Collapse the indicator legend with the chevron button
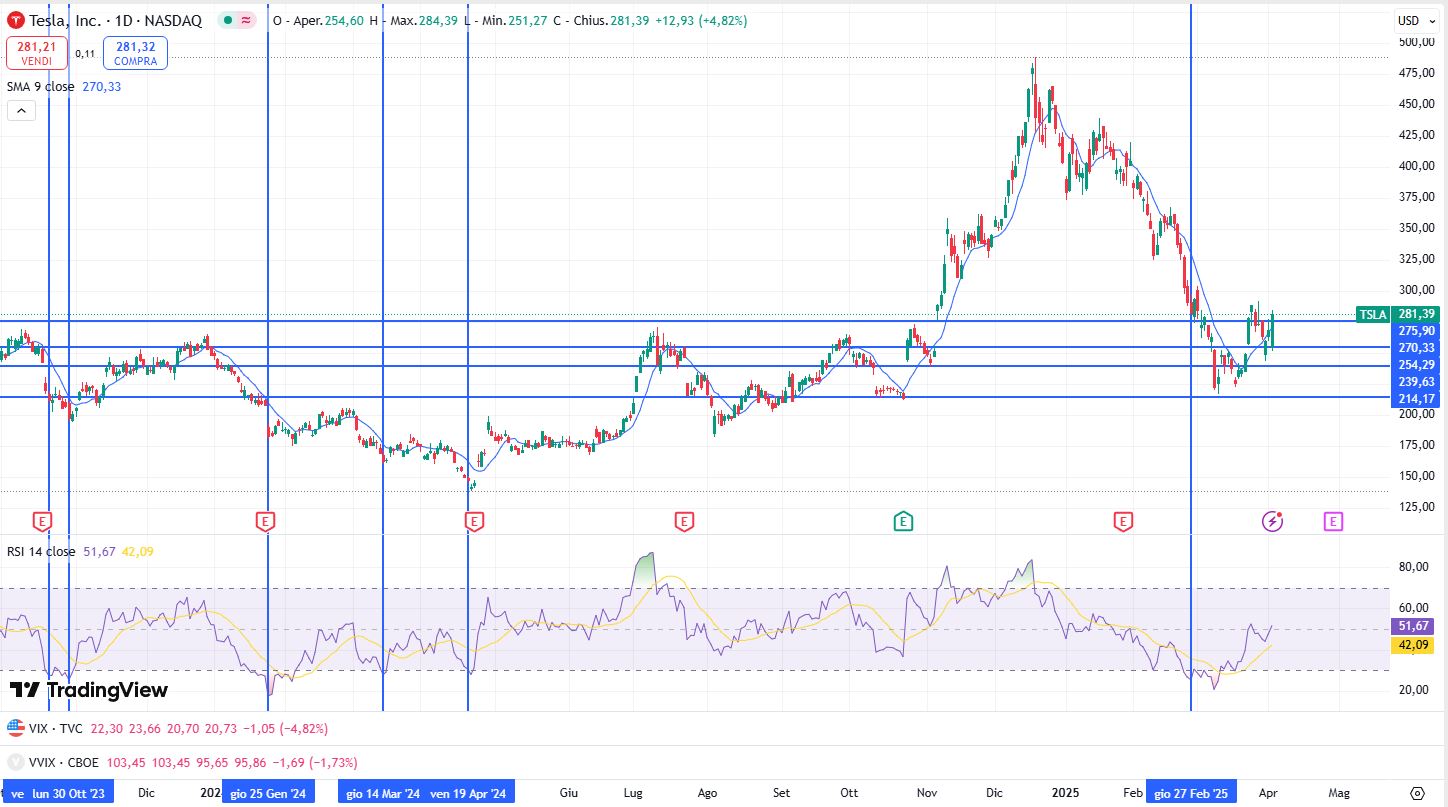The width and height of the screenshot is (1448, 807). [x=21, y=111]
